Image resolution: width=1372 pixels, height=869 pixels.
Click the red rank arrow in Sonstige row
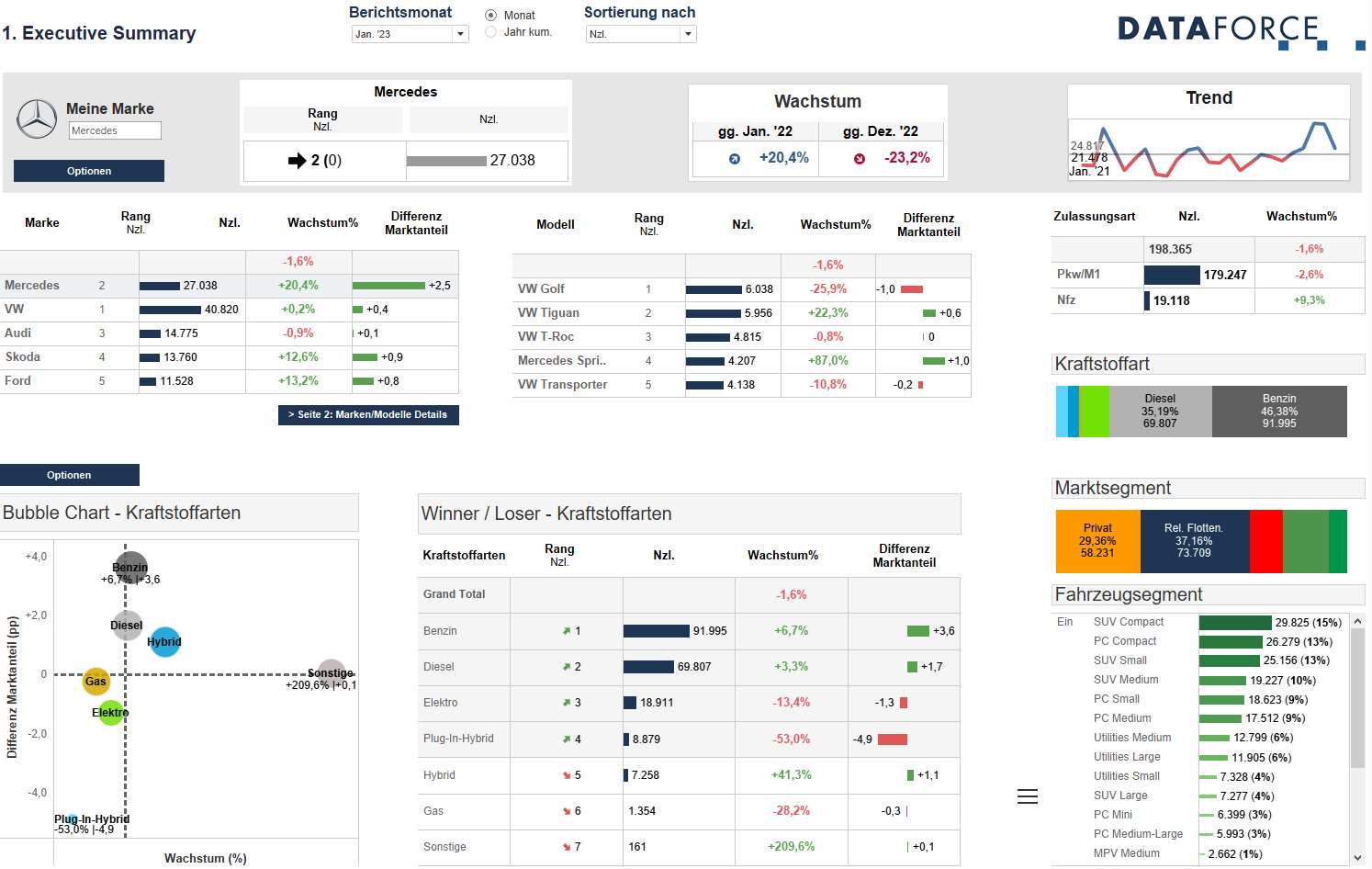tap(567, 847)
